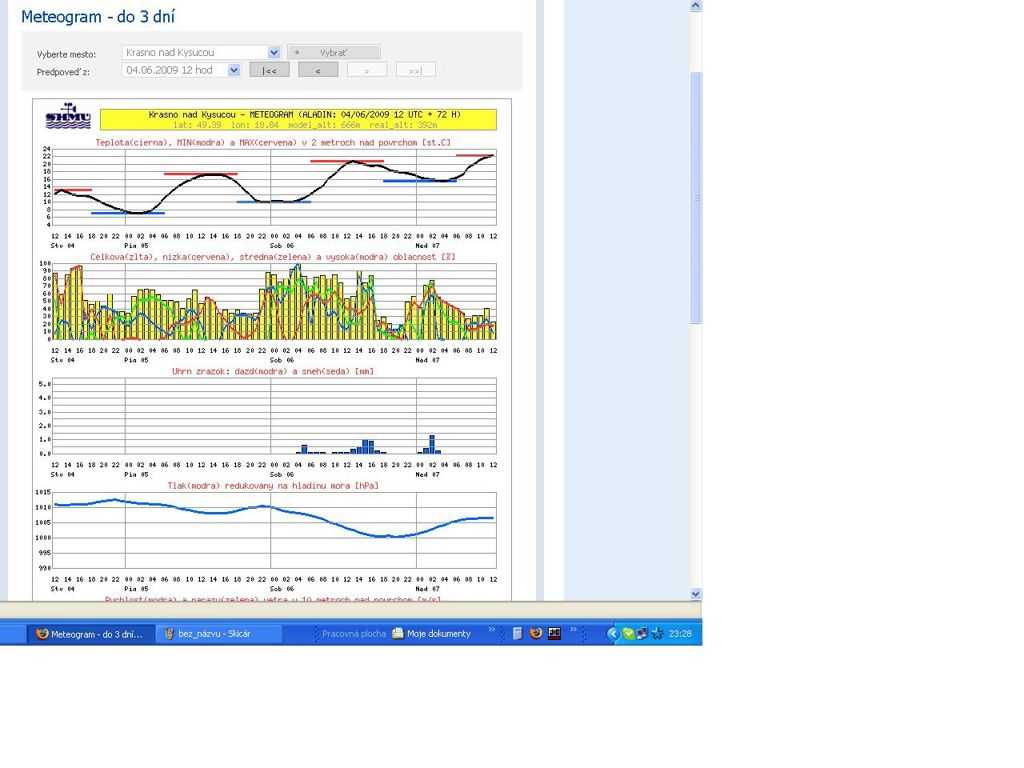Click the SHMU logo on the meteogram
Image resolution: width=1024 pixels, height=768 pixels.
68,116
